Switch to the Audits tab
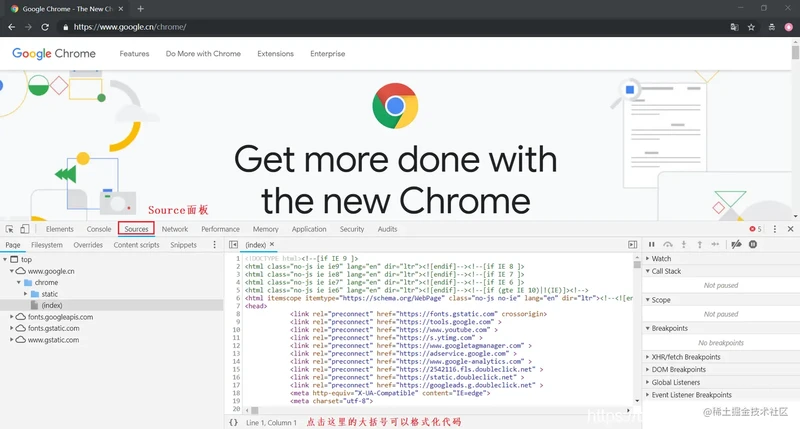The height and width of the screenshot is (429, 800). click(387, 229)
